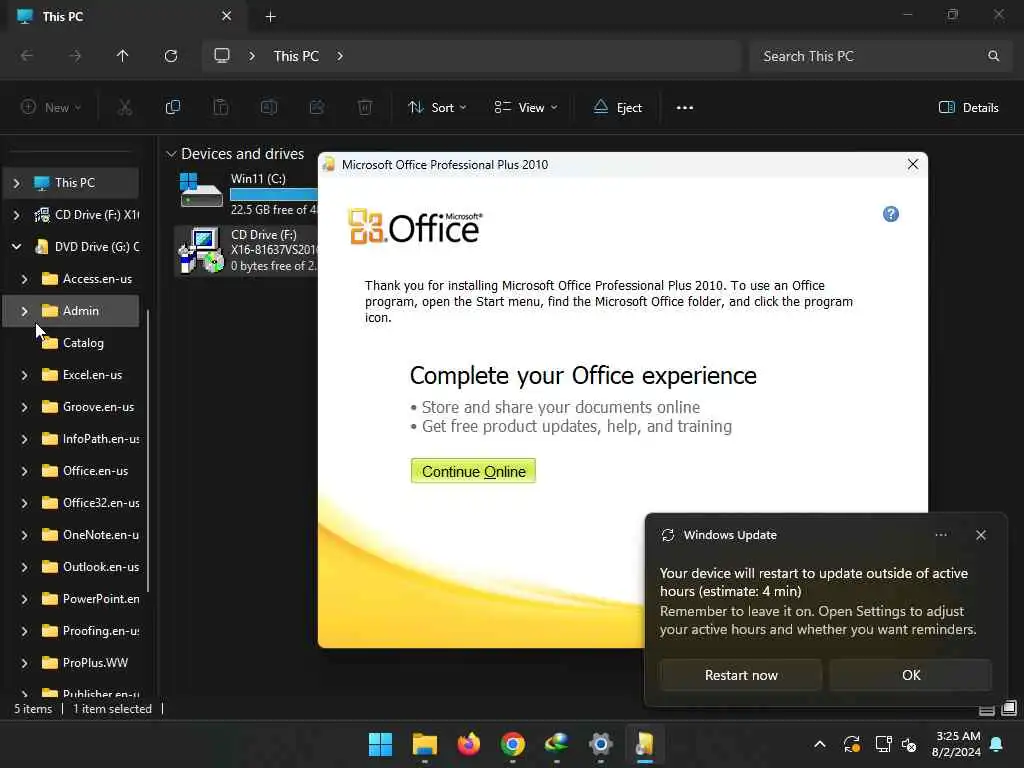This screenshot has height=768, width=1024.
Task: Click the Refresh icon in Explorer
Action: (171, 56)
